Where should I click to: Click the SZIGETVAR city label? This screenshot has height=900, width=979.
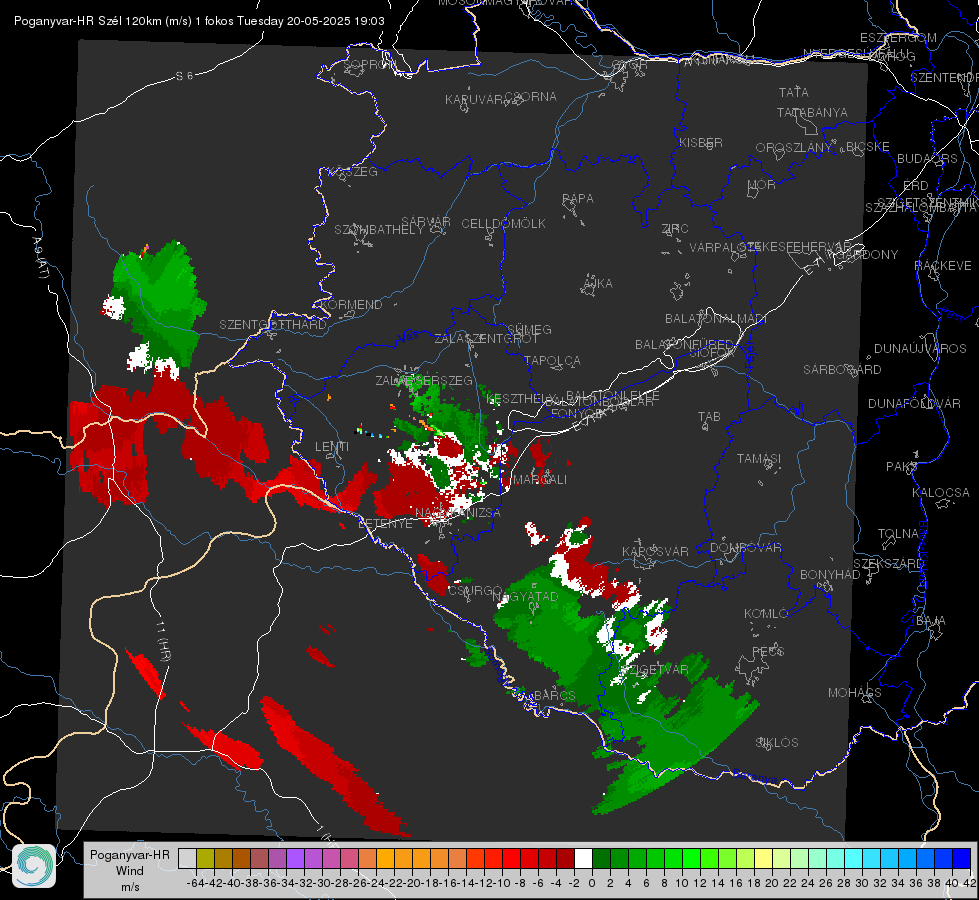pos(654,670)
